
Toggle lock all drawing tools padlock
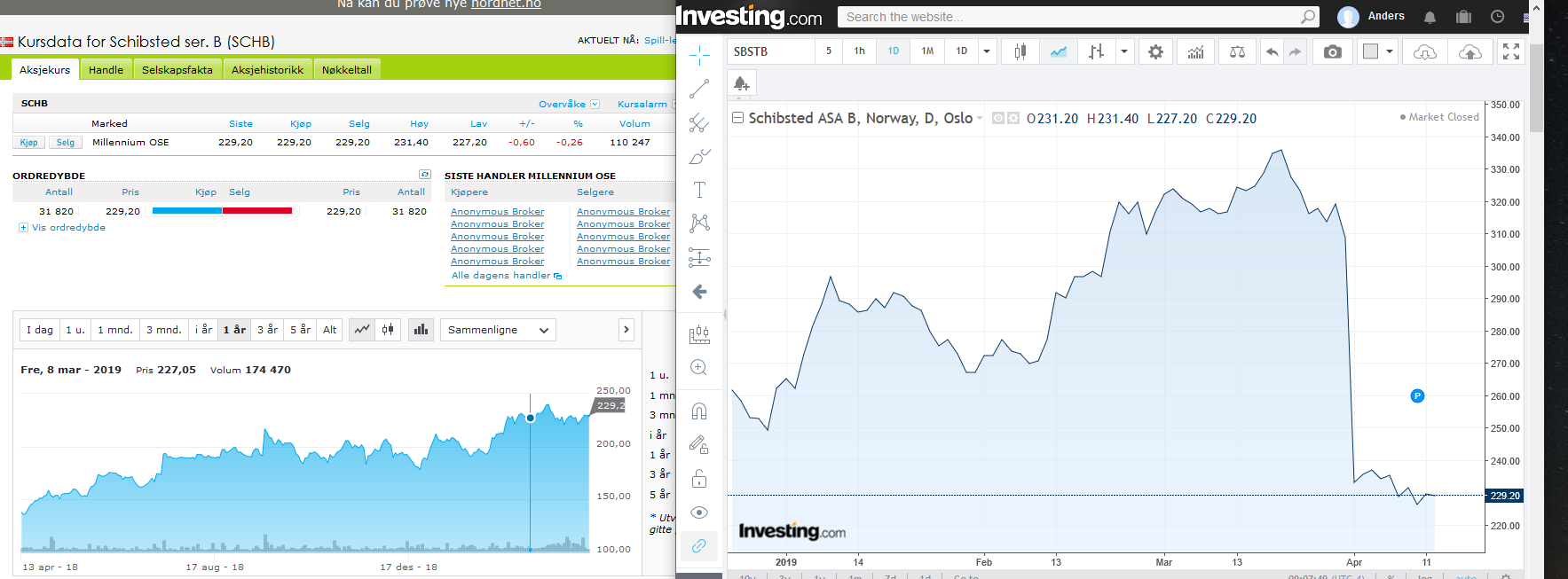click(699, 479)
